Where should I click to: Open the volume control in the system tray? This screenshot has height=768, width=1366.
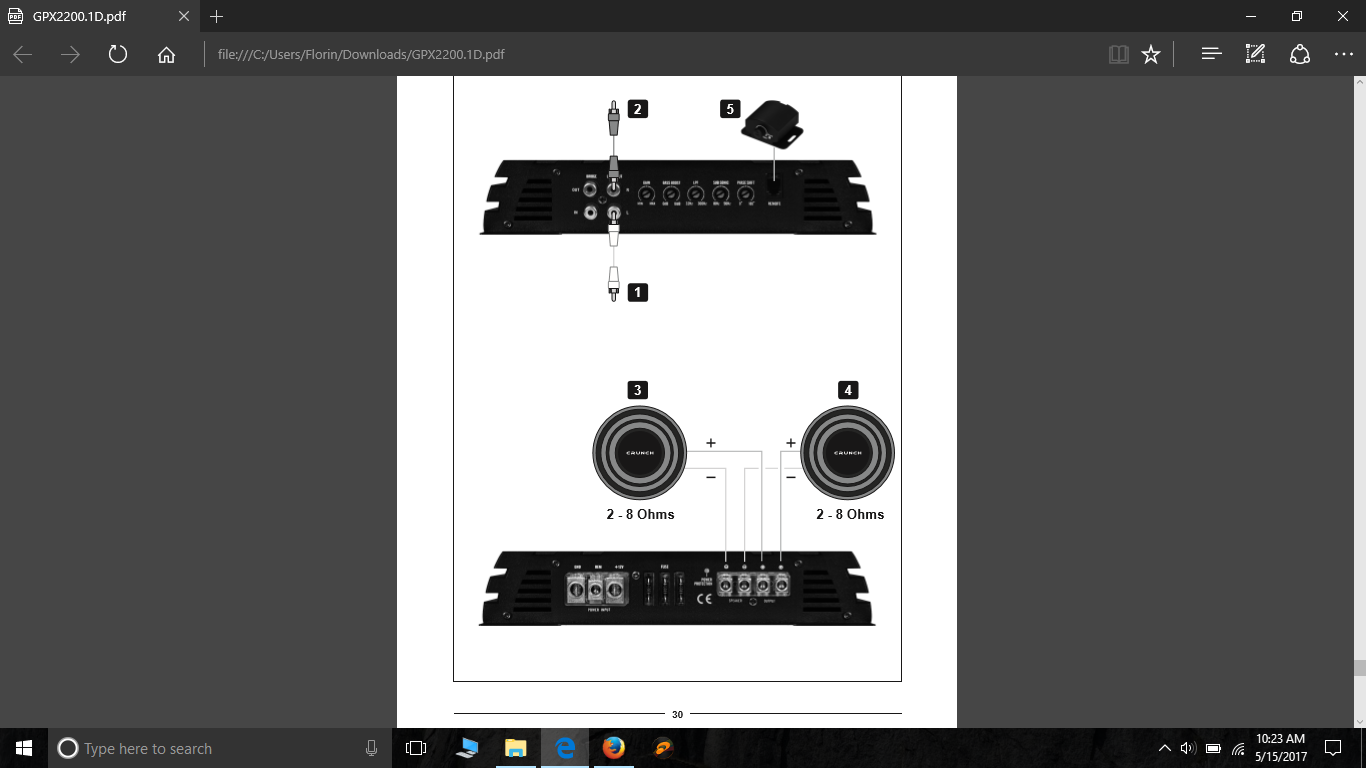tap(1188, 748)
